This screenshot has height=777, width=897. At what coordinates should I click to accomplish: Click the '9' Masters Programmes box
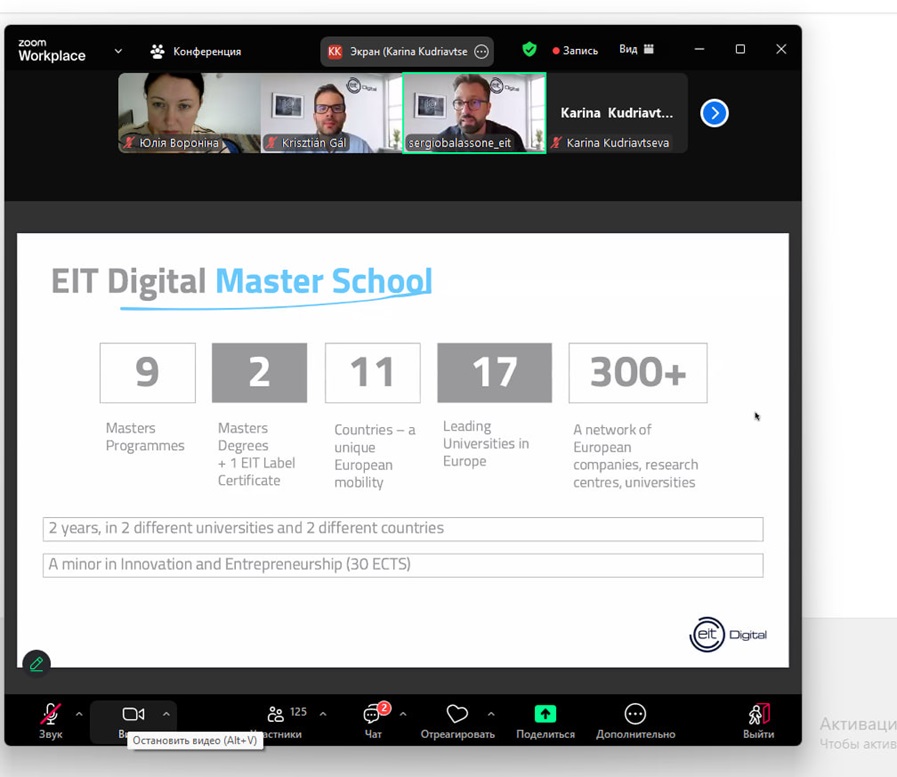(x=148, y=373)
